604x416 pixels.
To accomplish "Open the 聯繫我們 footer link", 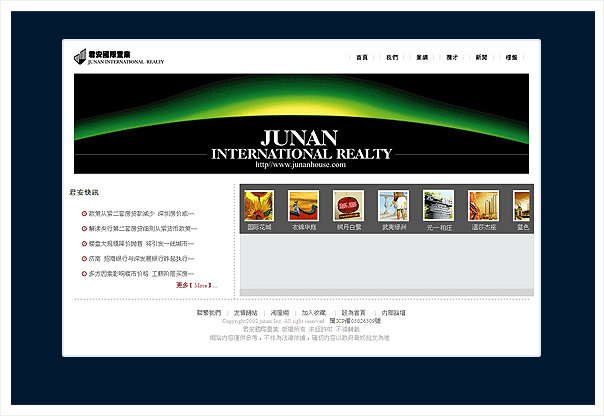I will point(209,313).
